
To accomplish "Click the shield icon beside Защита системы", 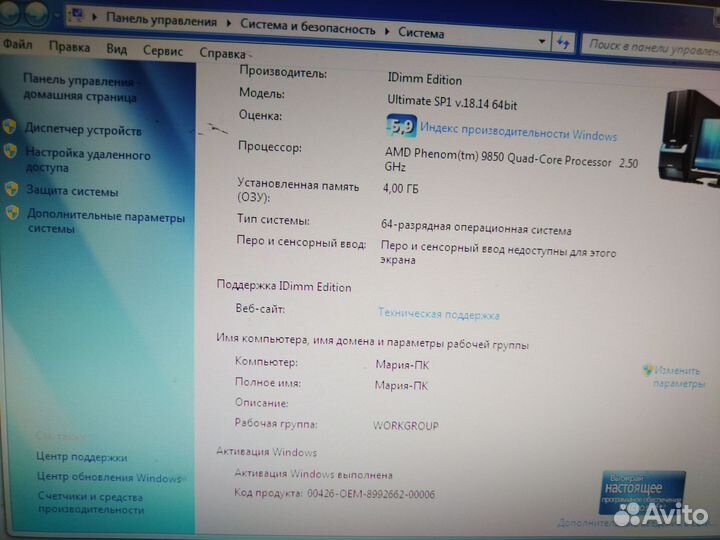I will pos(11,188).
